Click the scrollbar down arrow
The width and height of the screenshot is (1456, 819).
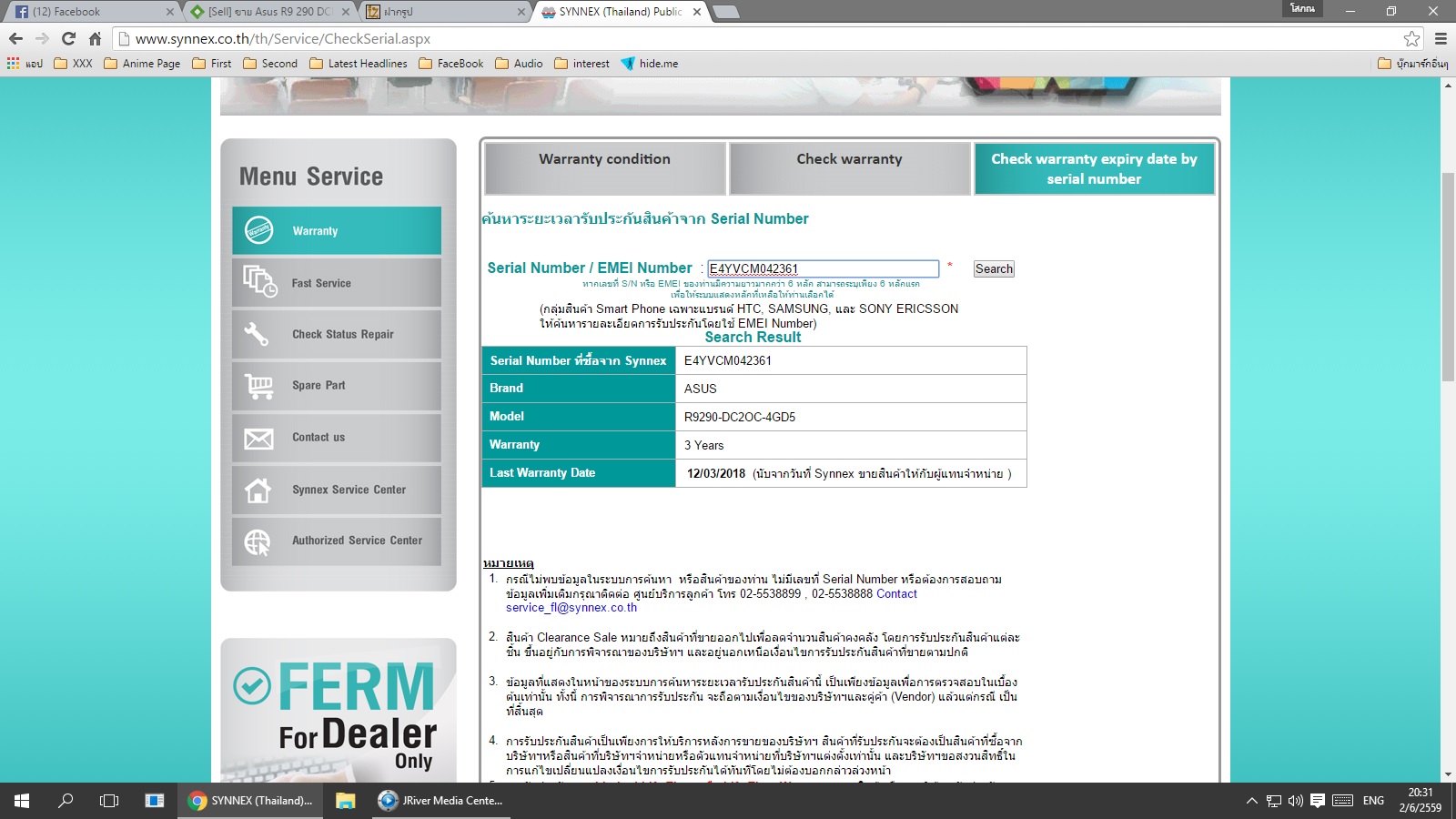click(1448, 774)
